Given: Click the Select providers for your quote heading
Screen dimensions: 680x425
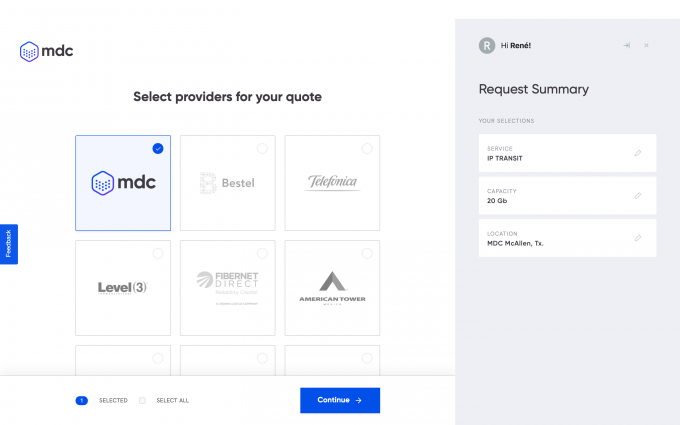Looking at the screenshot, I should click(x=228, y=96).
